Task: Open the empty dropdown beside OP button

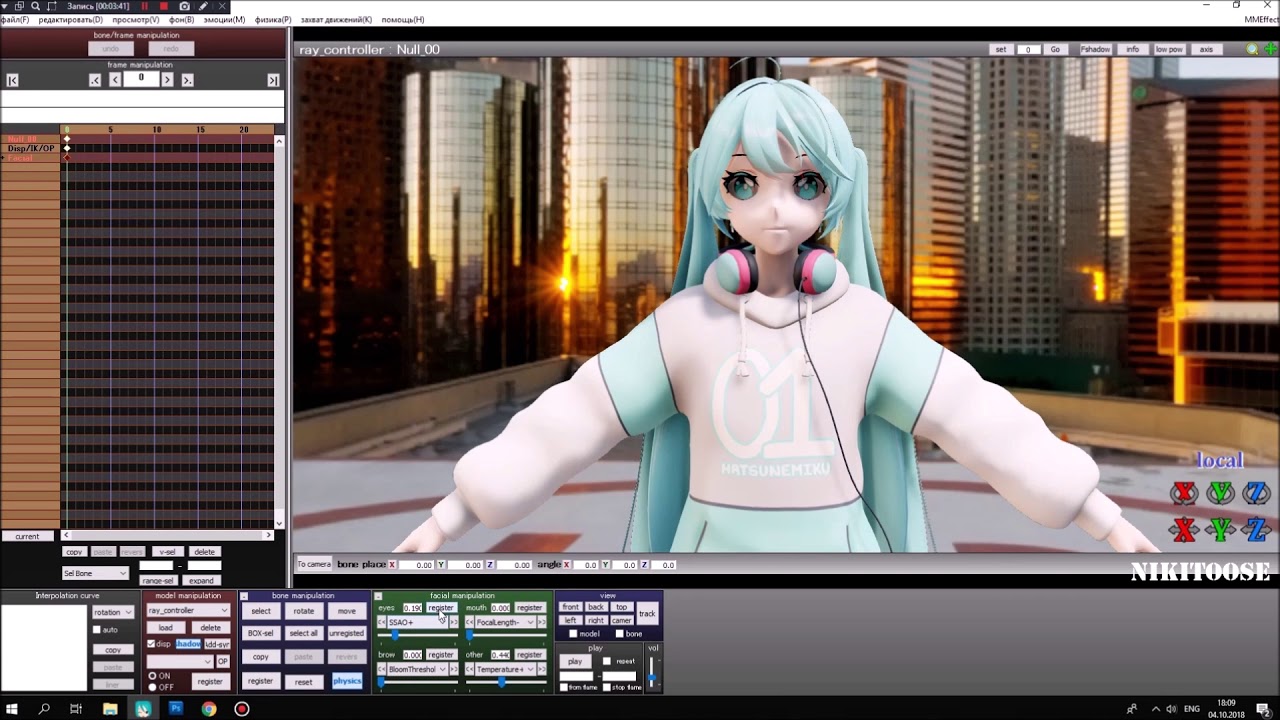Action: (180, 661)
